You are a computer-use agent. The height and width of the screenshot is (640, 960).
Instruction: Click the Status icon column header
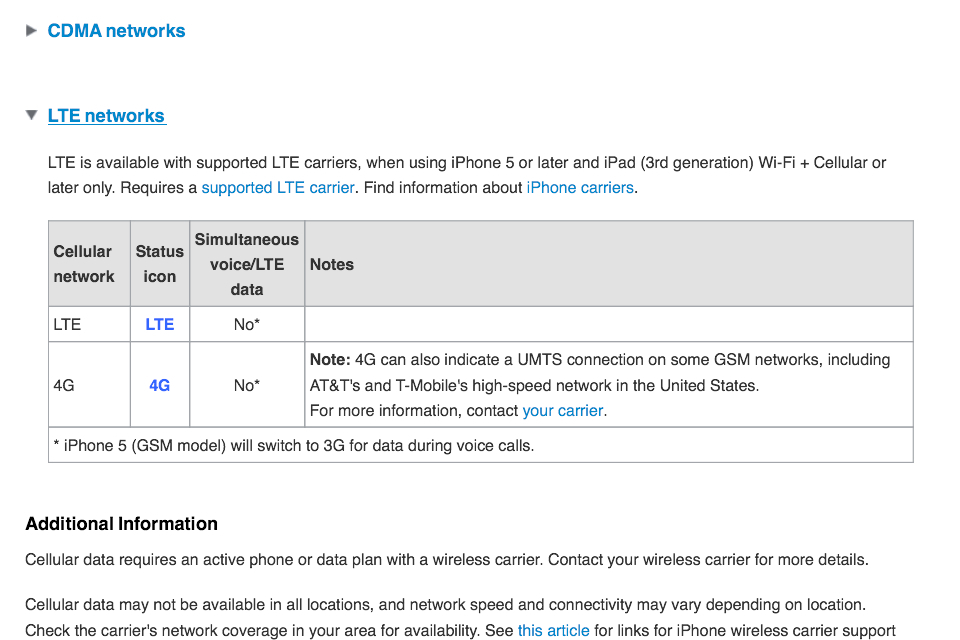pos(160,264)
